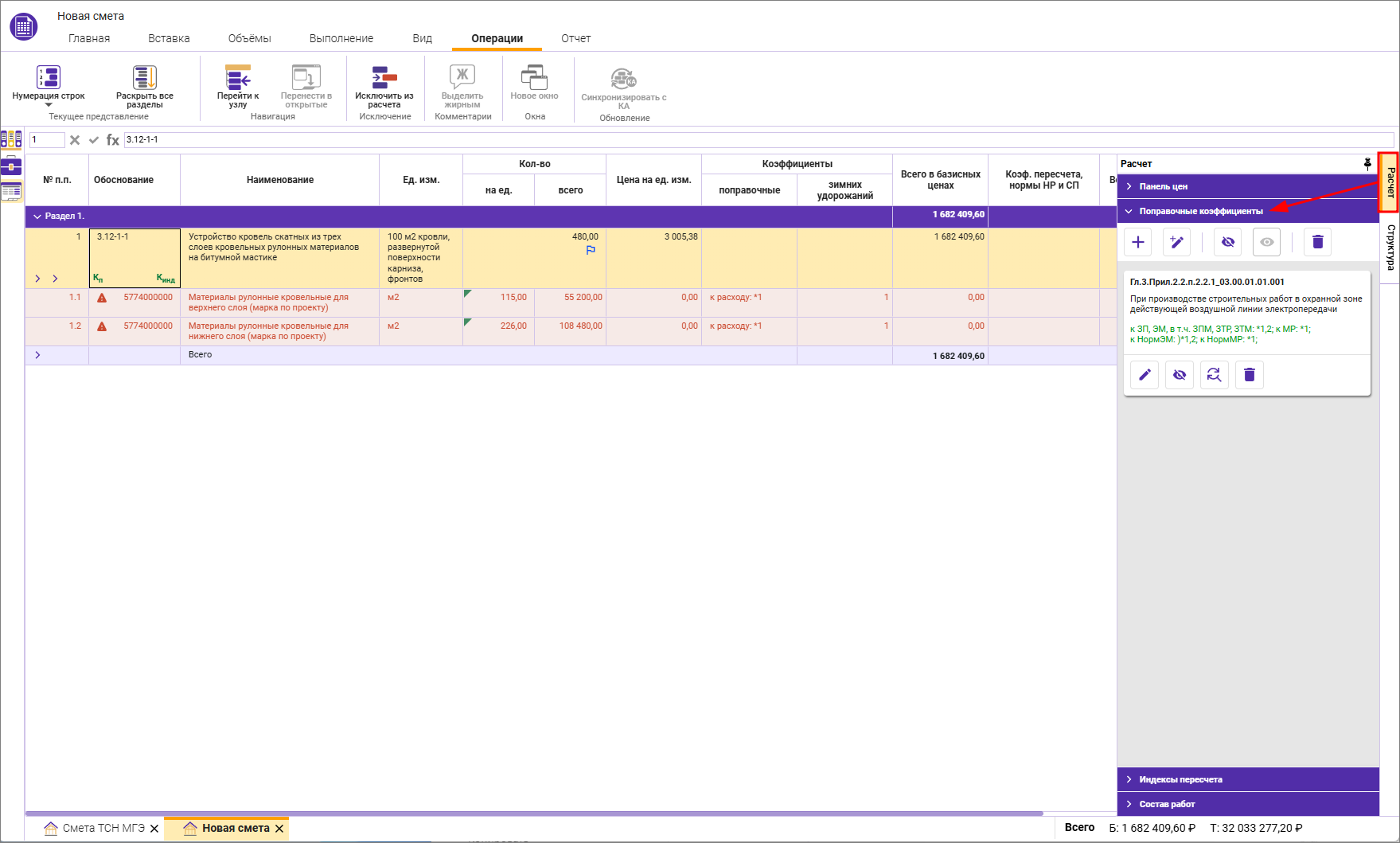1400x843 pixels.
Task: Collapse Раздел 1 row chevron
Action: [37, 217]
